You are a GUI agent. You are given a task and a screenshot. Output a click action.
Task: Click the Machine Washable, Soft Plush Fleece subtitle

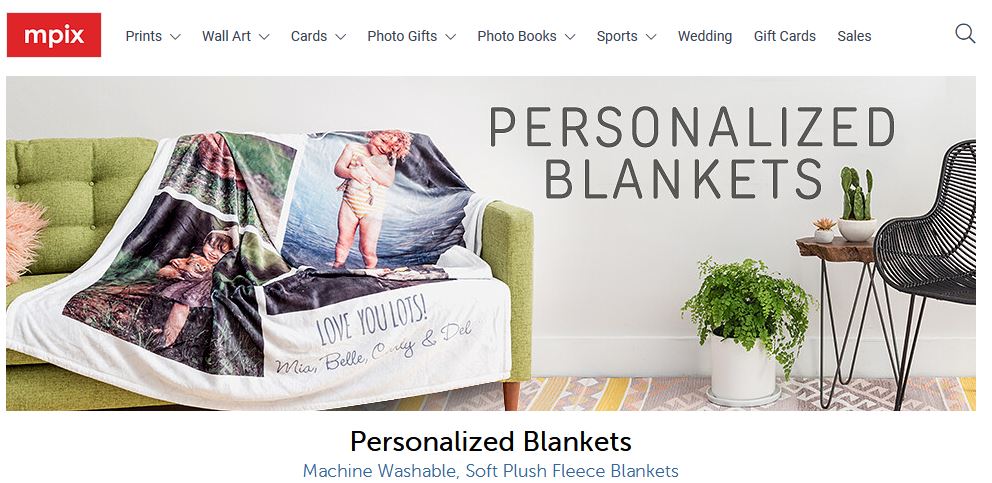pyautogui.click(x=490, y=471)
